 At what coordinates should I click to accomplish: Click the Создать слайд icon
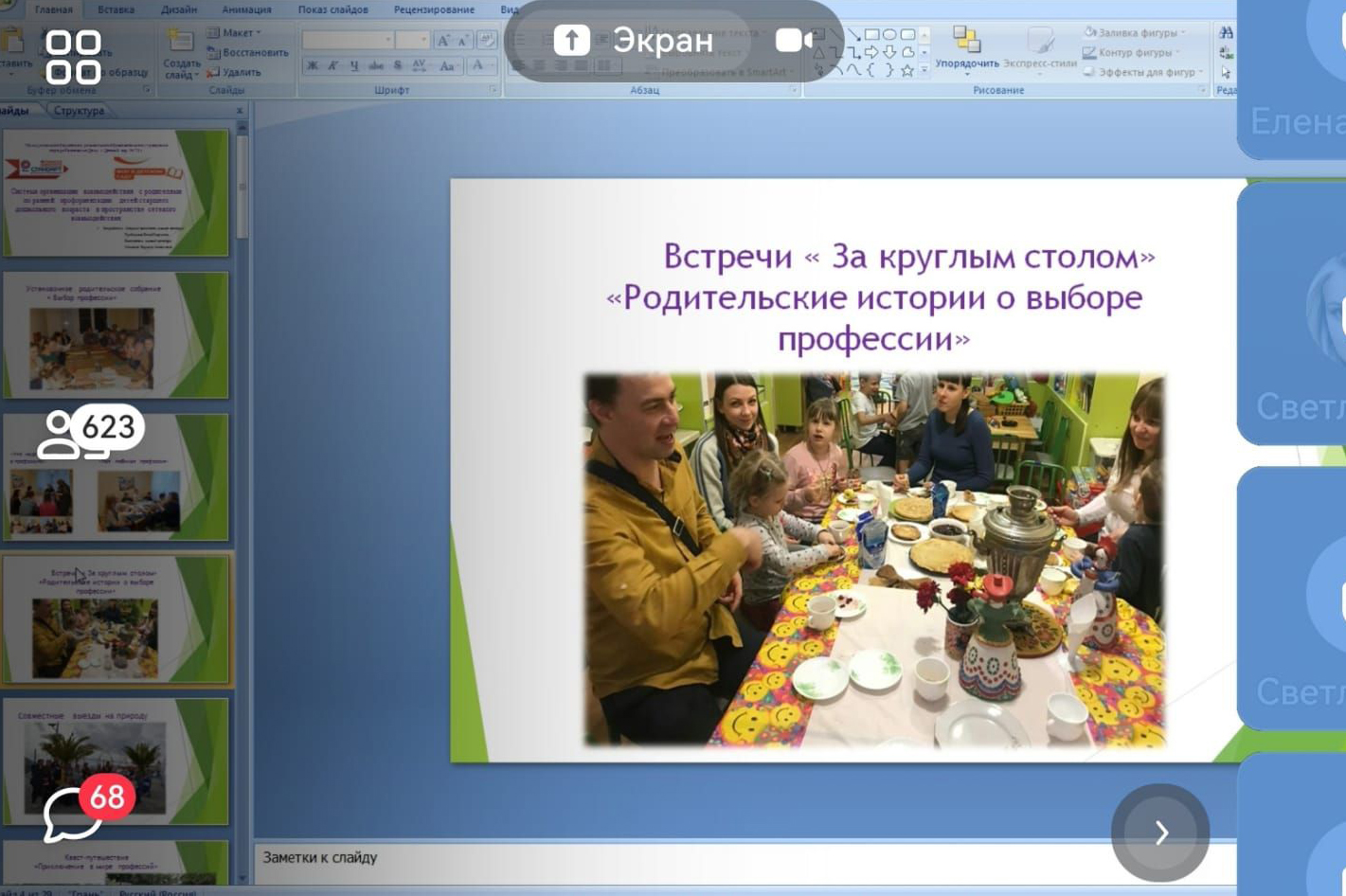pos(181,54)
